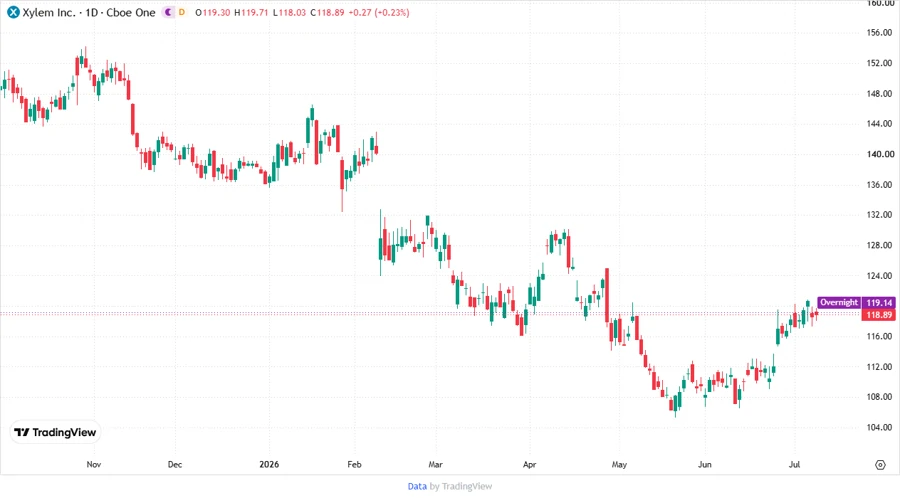Click the Overnight price label
Image resolution: width=900 pixels, height=498 pixels.
(x=839, y=302)
